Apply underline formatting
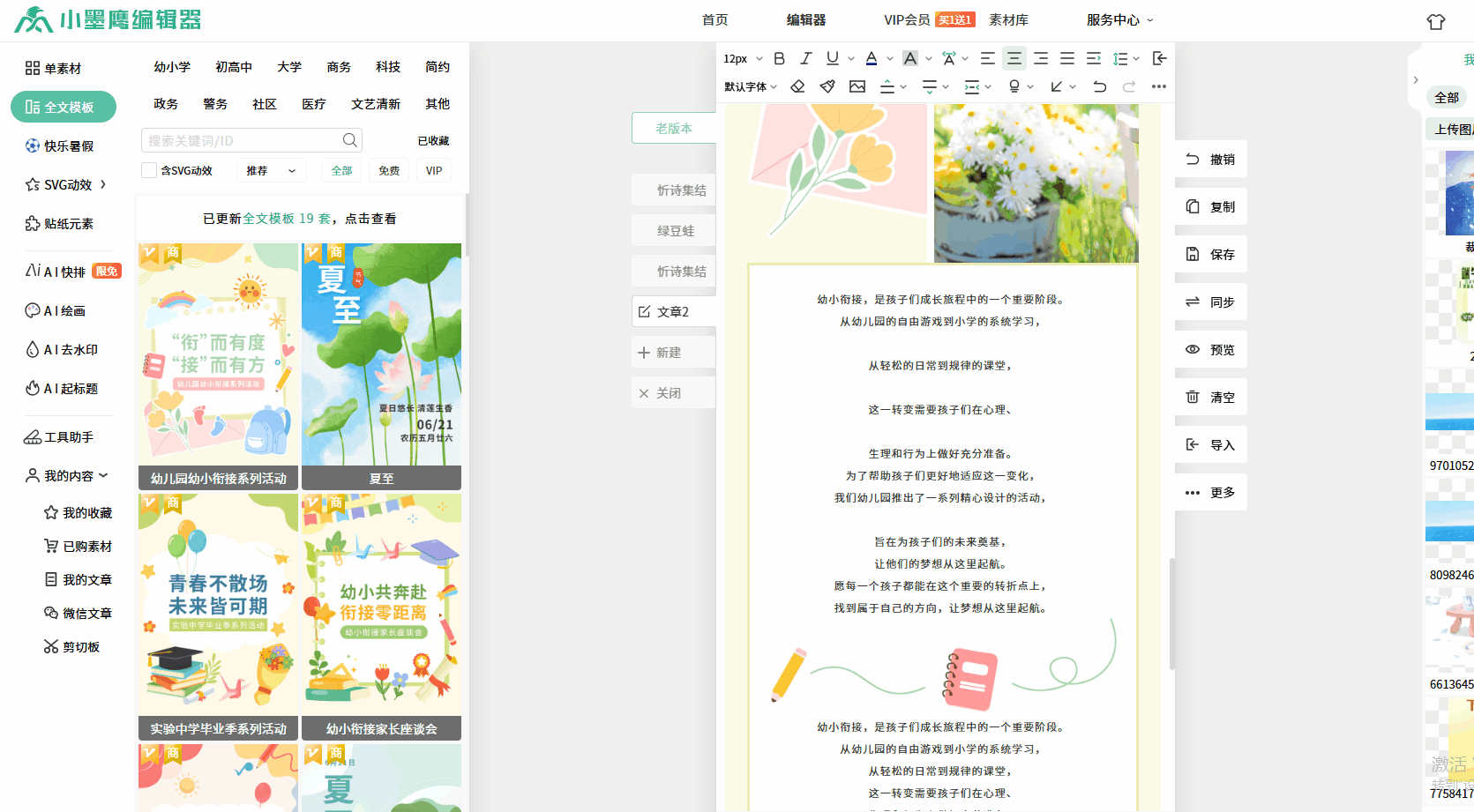1474x812 pixels. click(832, 58)
